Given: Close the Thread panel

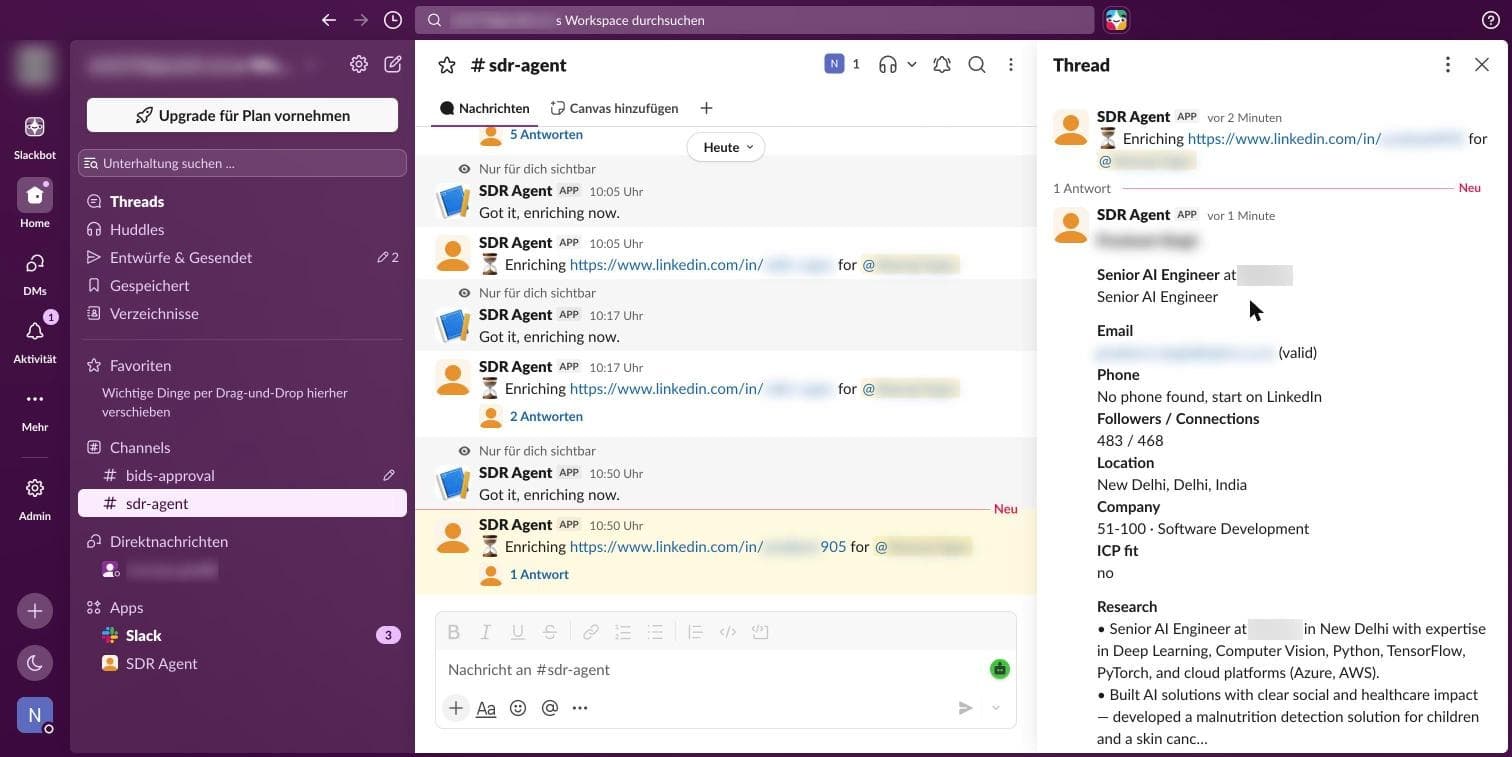Looking at the screenshot, I should tap(1482, 65).
